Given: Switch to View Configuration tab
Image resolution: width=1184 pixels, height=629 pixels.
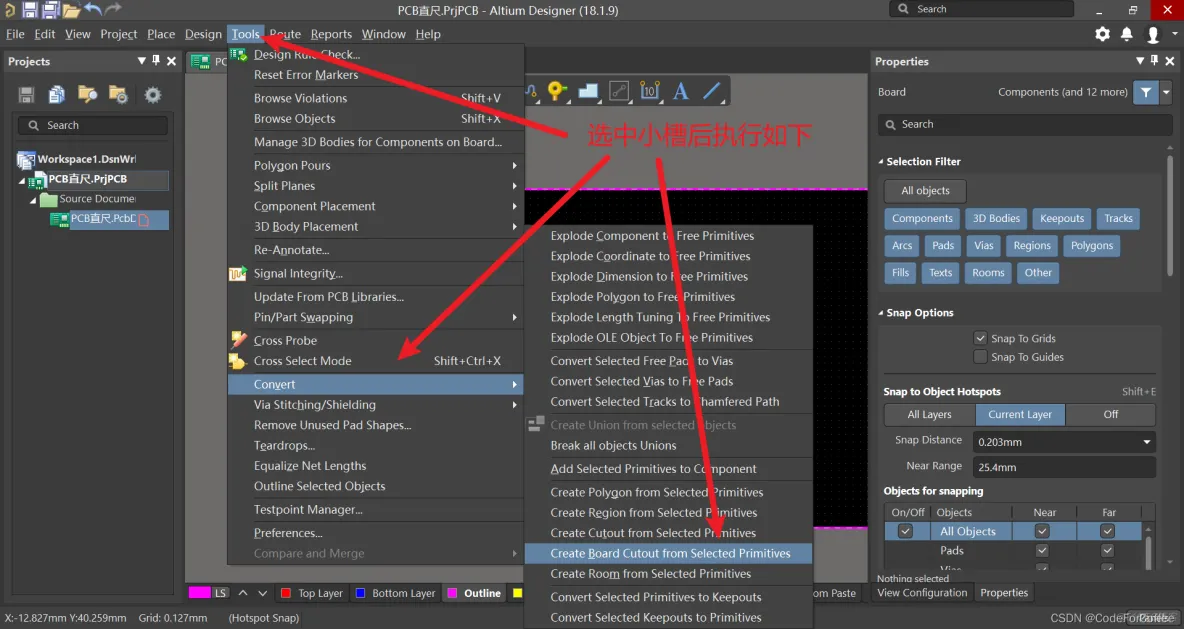Looking at the screenshot, I should pos(922,593).
